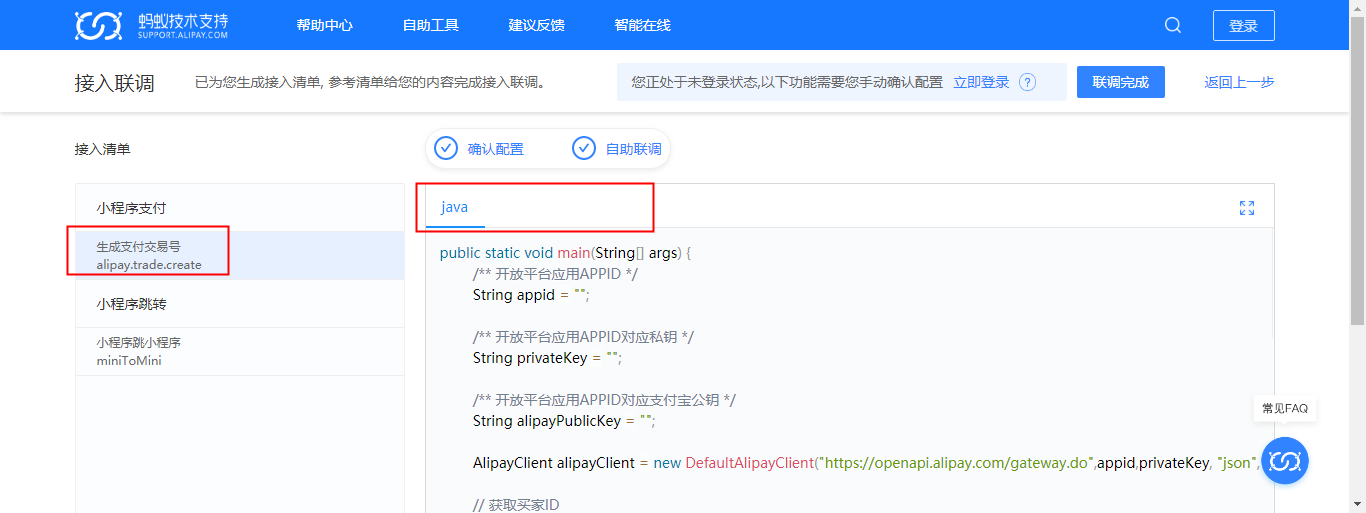Click the 接入清单 heading
Image resolution: width=1366 pixels, height=513 pixels.
pos(103,149)
